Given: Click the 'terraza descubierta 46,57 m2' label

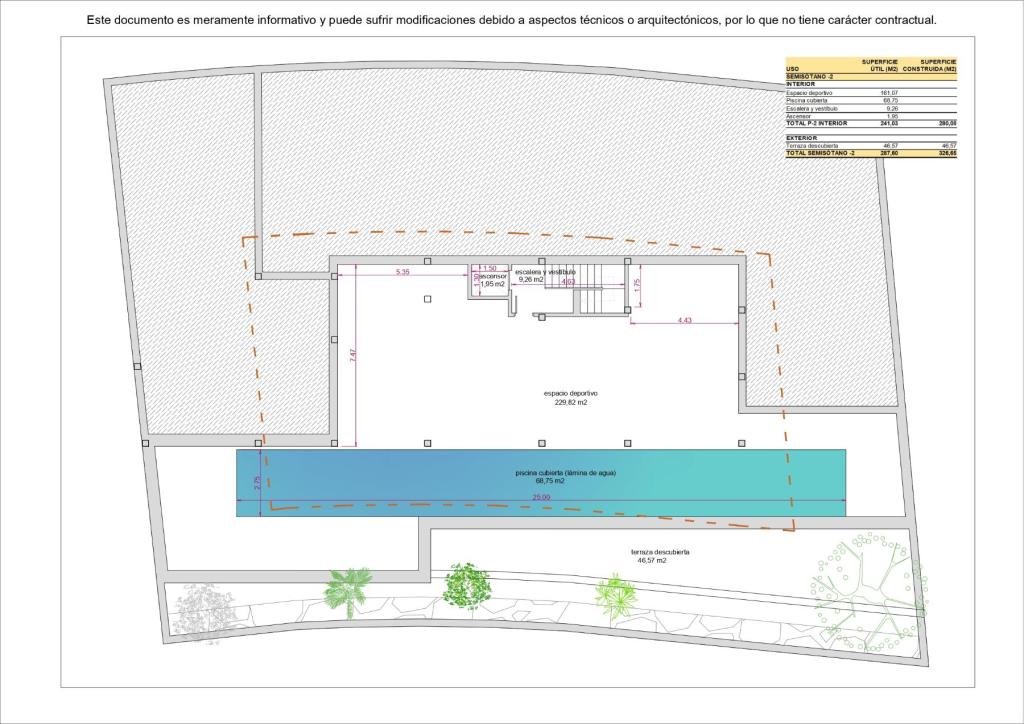Looking at the screenshot, I should [x=660, y=556].
